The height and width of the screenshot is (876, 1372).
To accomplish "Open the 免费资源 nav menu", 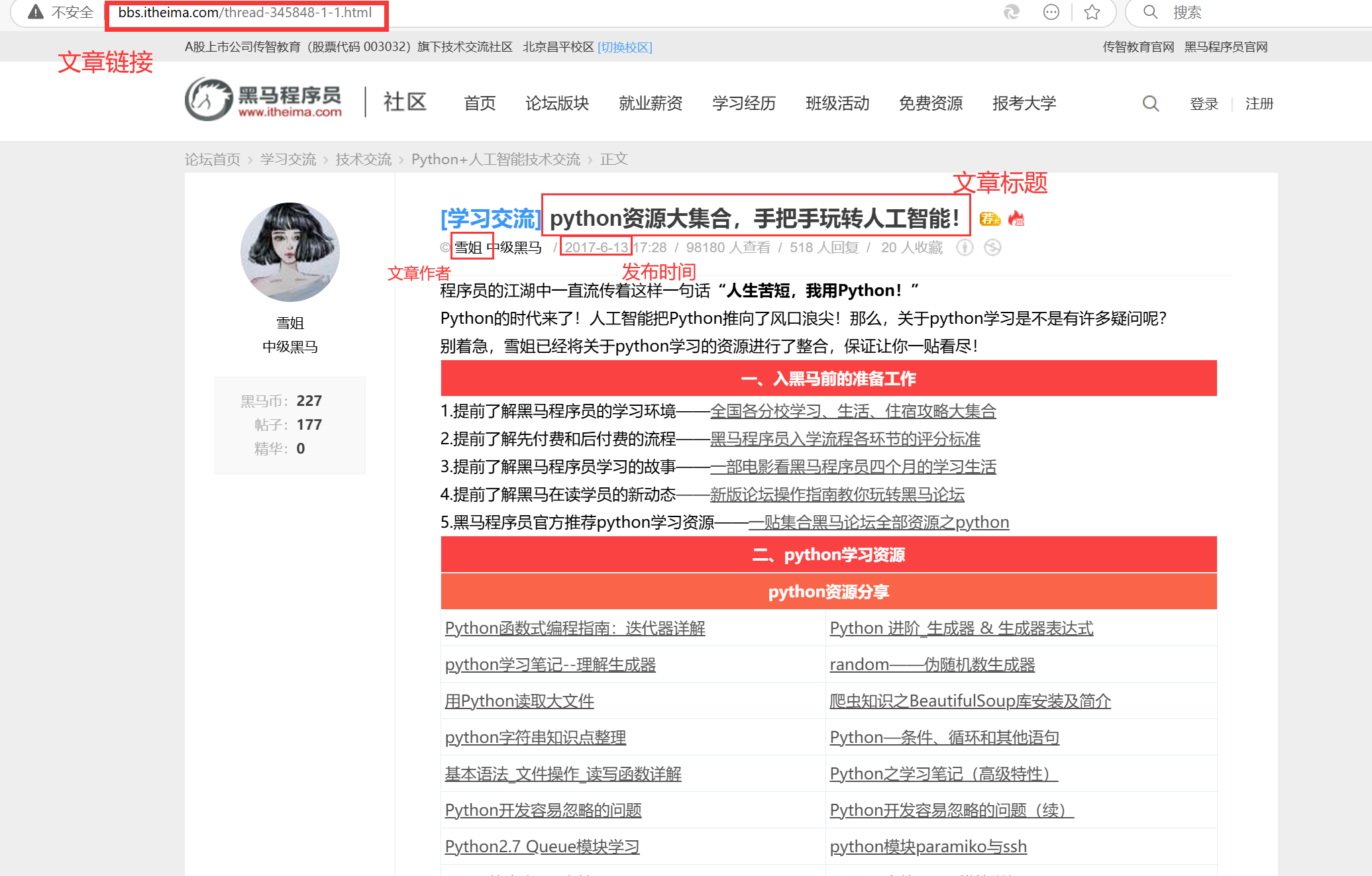I will coord(930,104).
